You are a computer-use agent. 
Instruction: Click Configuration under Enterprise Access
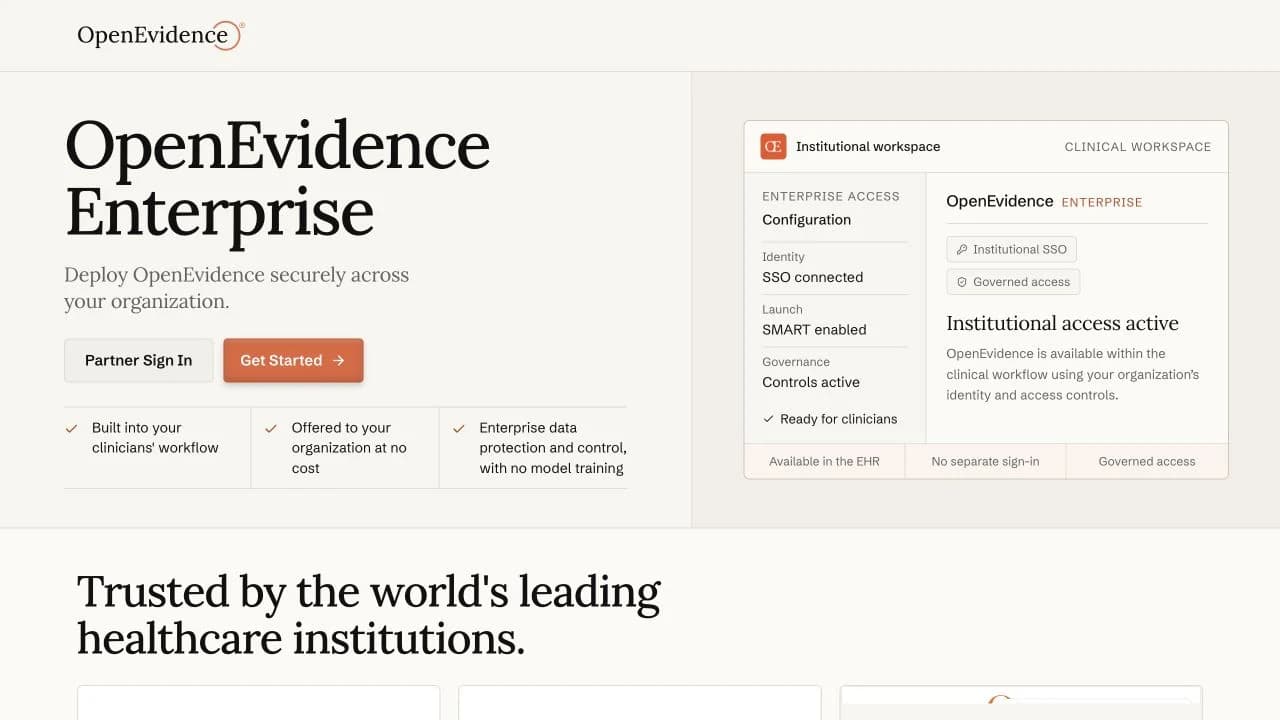(x=806, y=220)
